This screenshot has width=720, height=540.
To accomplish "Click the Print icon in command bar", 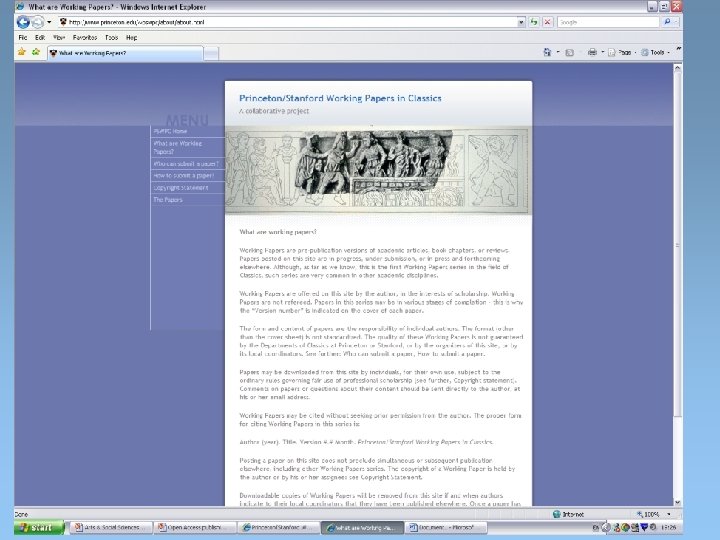I will coord(592,52).
